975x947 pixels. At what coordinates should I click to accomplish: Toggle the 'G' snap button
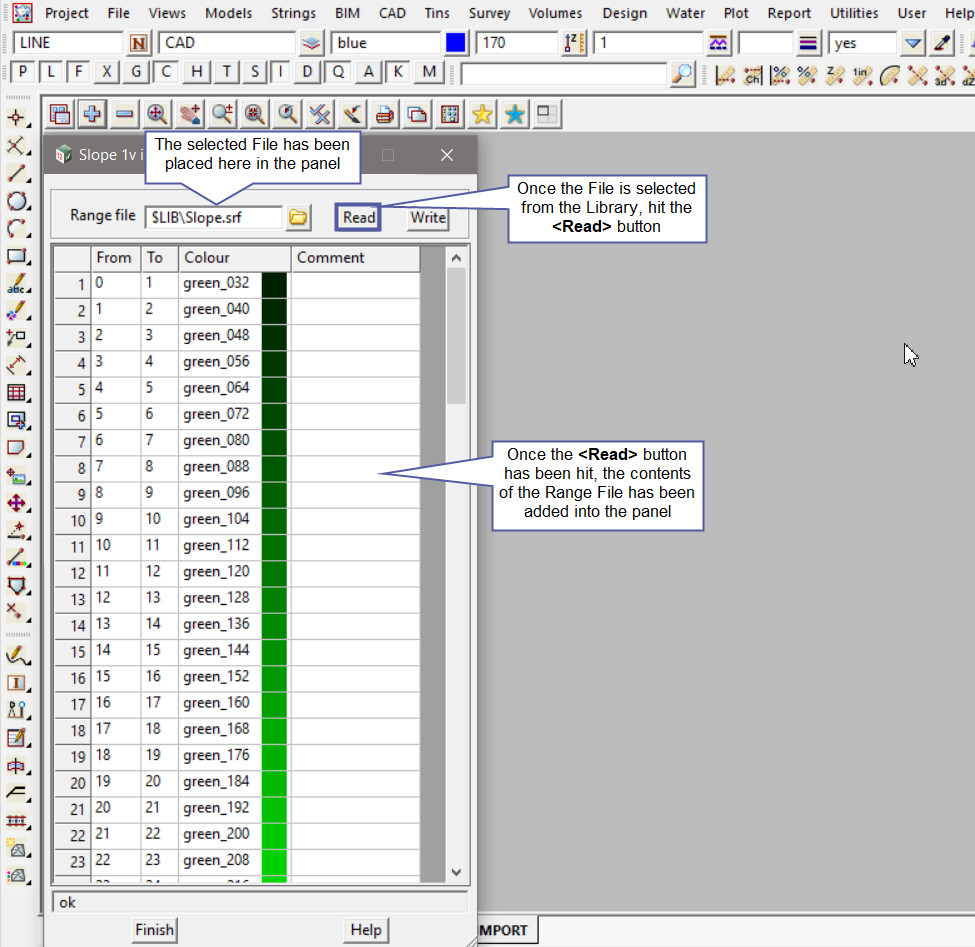click(136, 72)
